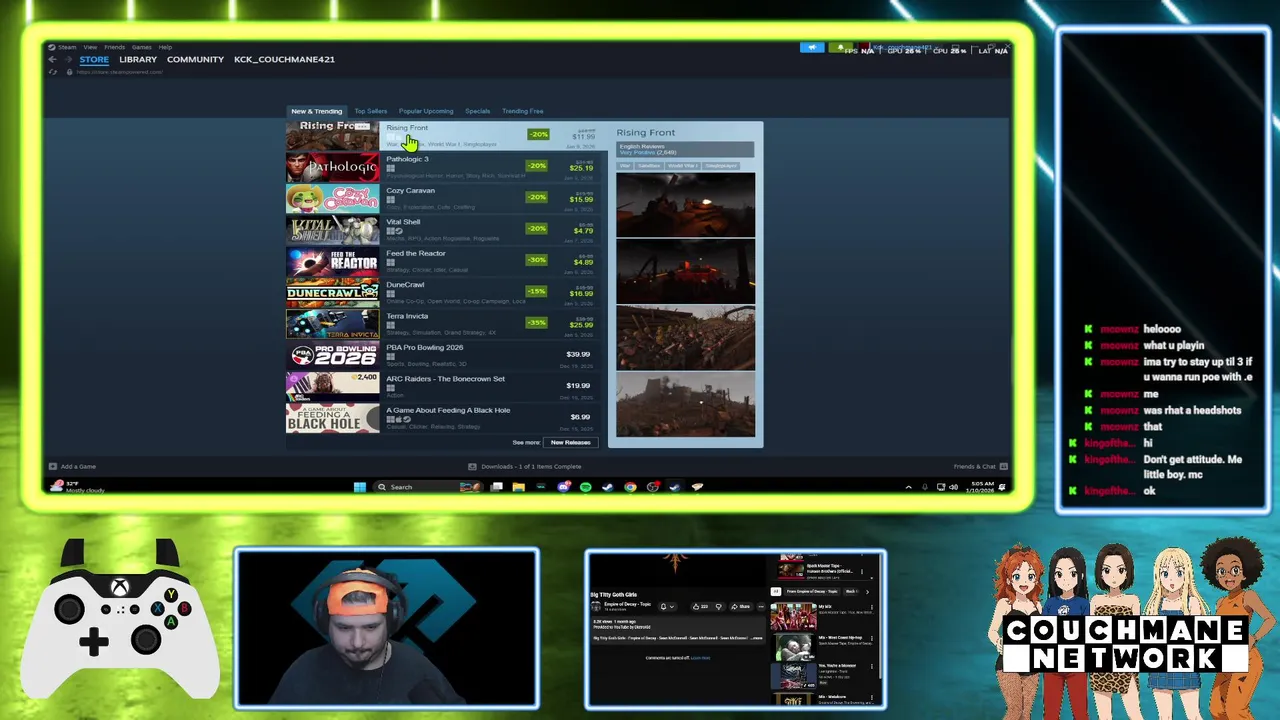Click the New Releases button
The height and width of the screenshot is (720, 1280).
[x=570, y=442]
